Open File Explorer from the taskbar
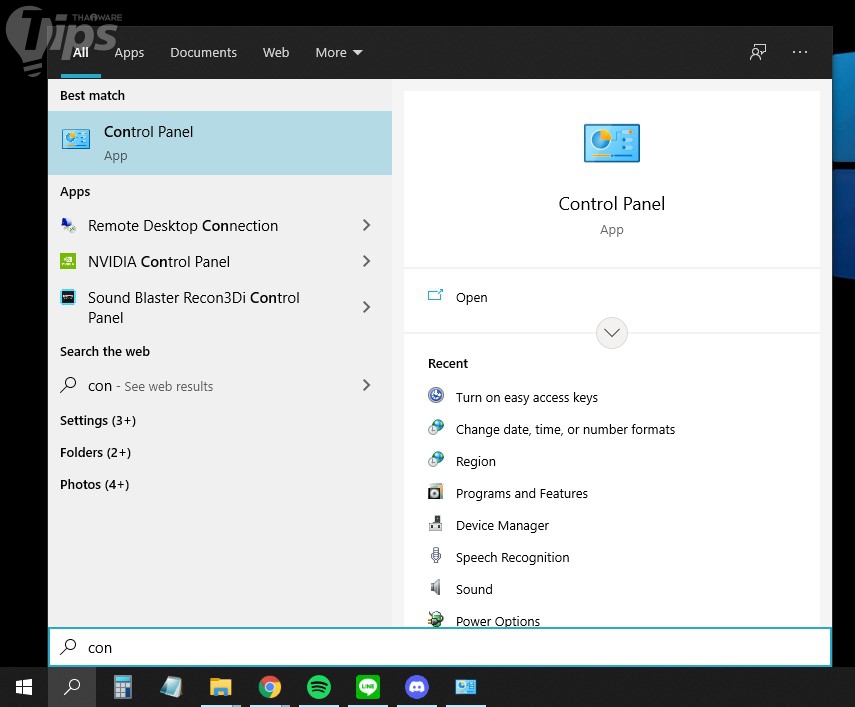The image size is (855, 707). 220,687
